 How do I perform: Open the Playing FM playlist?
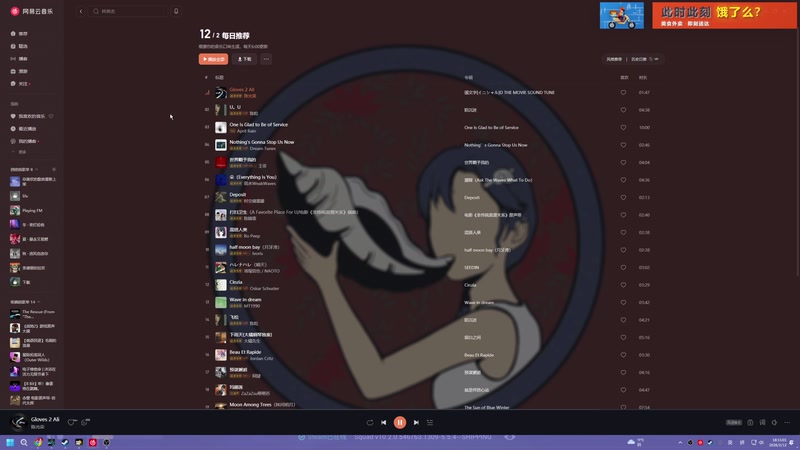coord(32,210)
